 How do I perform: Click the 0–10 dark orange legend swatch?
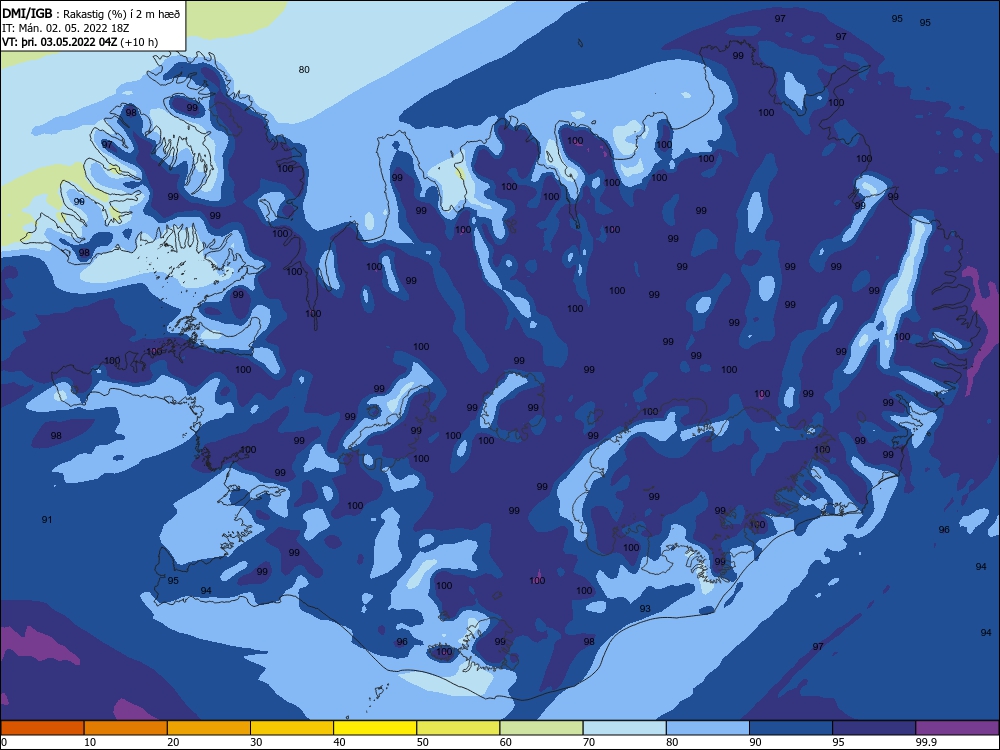pos(42,728)
